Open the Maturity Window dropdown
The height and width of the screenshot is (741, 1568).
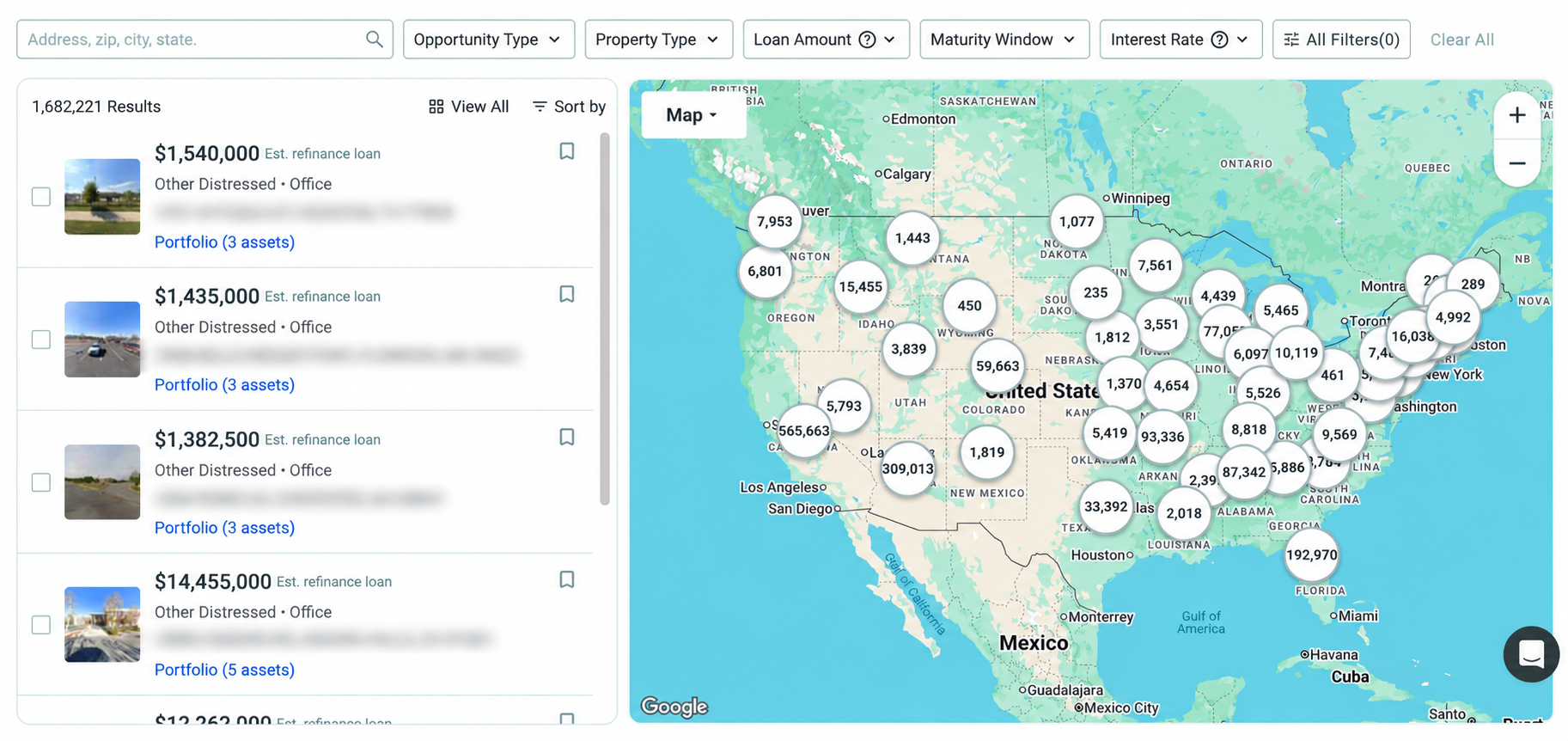[x=1004, y=40]
